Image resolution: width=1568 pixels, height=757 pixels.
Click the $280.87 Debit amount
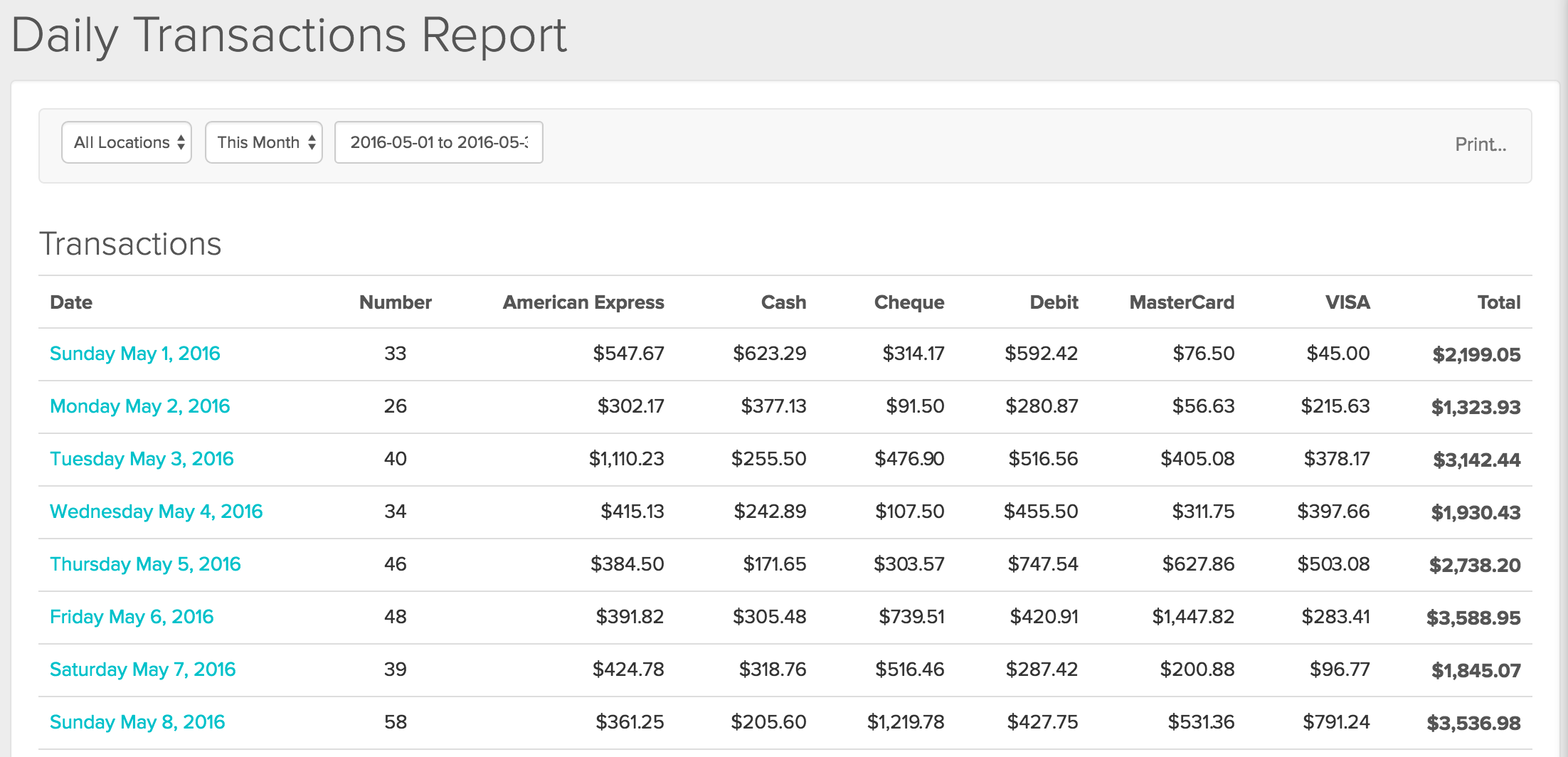(x=1042, y=406)
